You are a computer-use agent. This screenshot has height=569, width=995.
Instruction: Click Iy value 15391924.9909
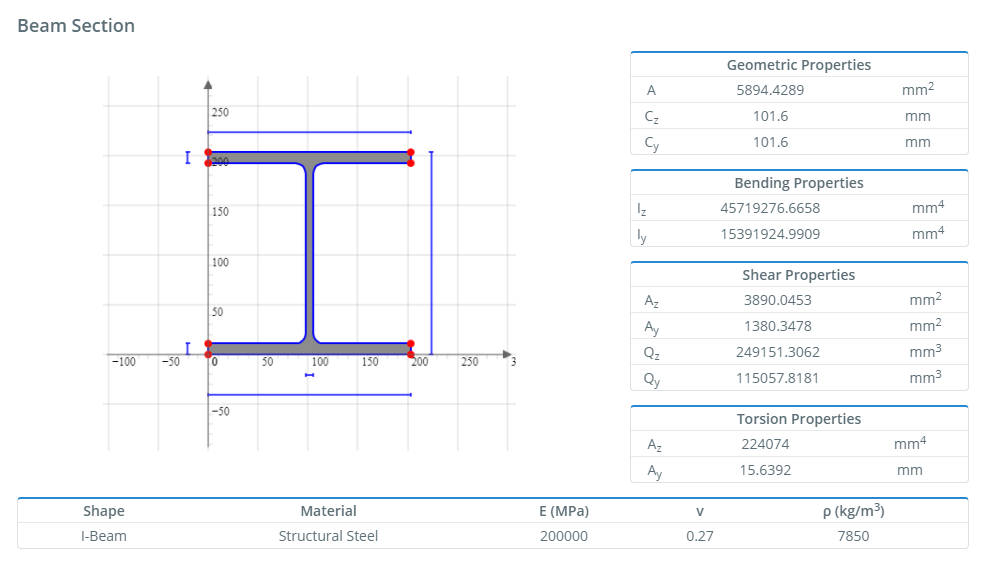[770, 234]
